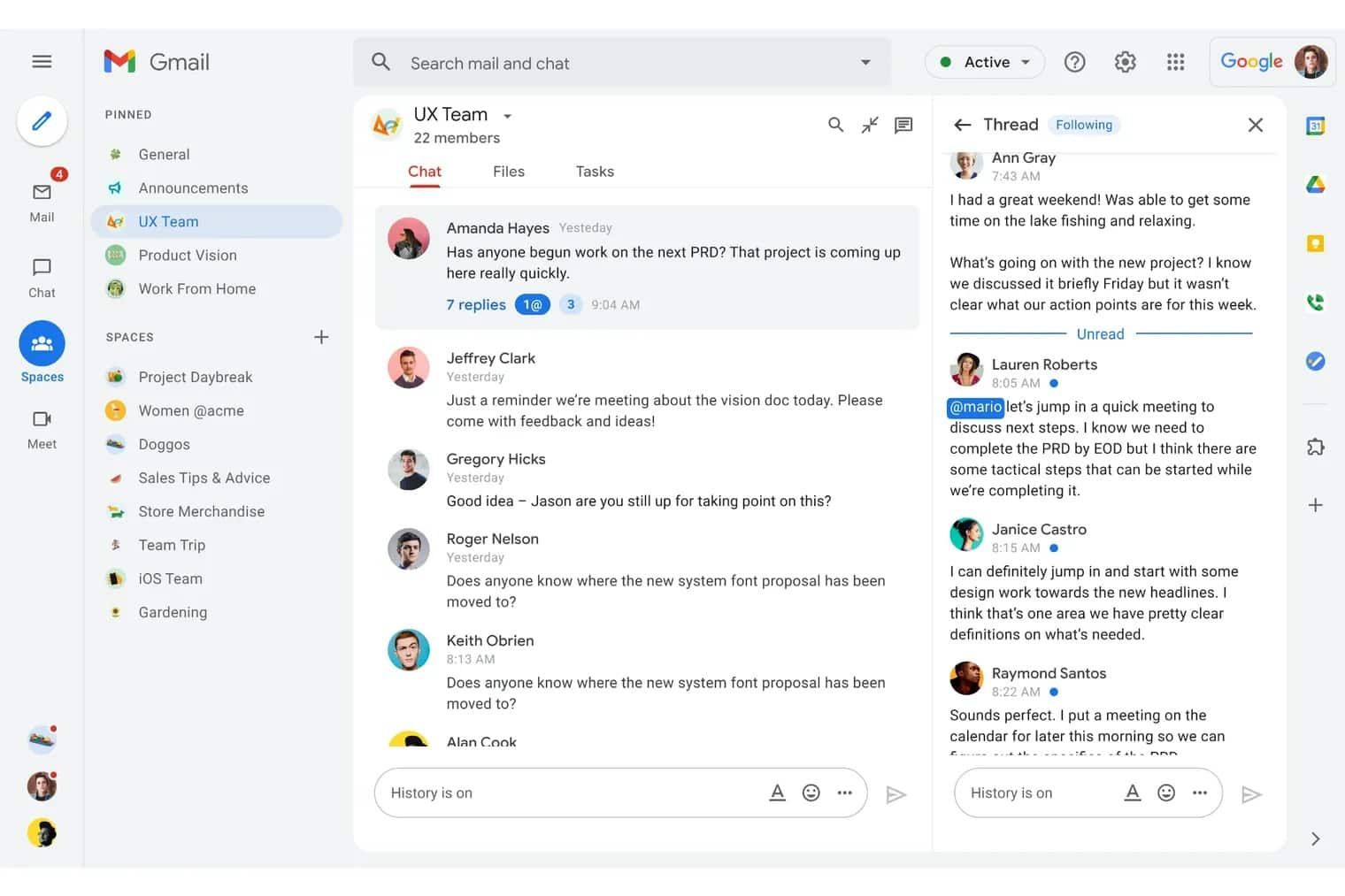Search within the UX Team space
The height and width of the screenshot is (896, 1345).
(x=835, y=125)
